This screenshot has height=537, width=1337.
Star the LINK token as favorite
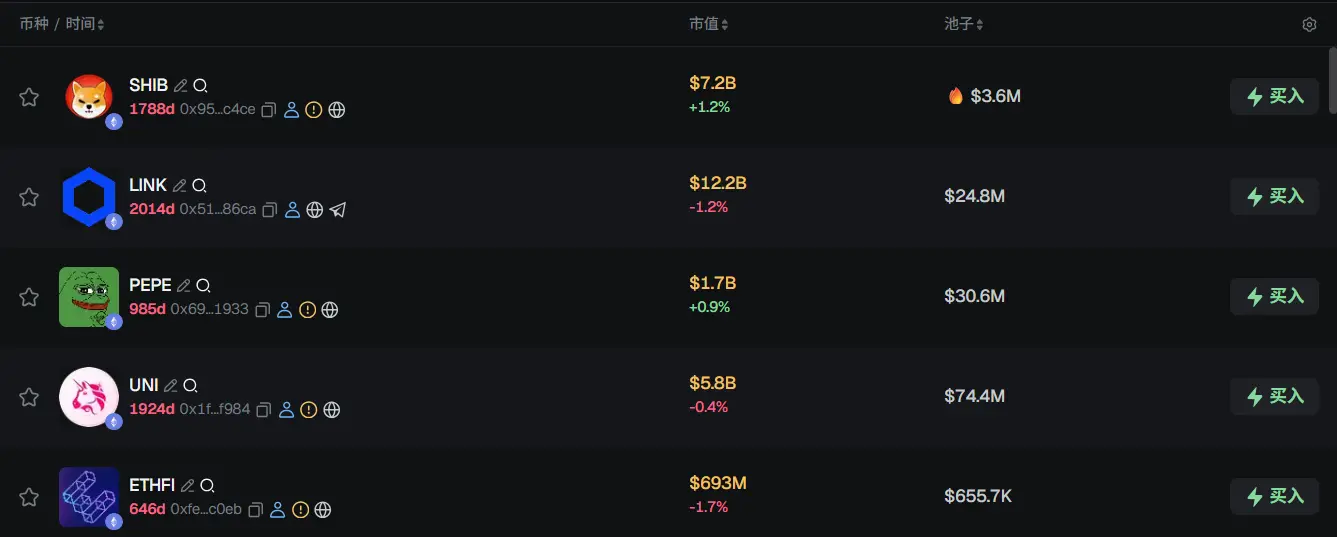(x=29, y=197)
